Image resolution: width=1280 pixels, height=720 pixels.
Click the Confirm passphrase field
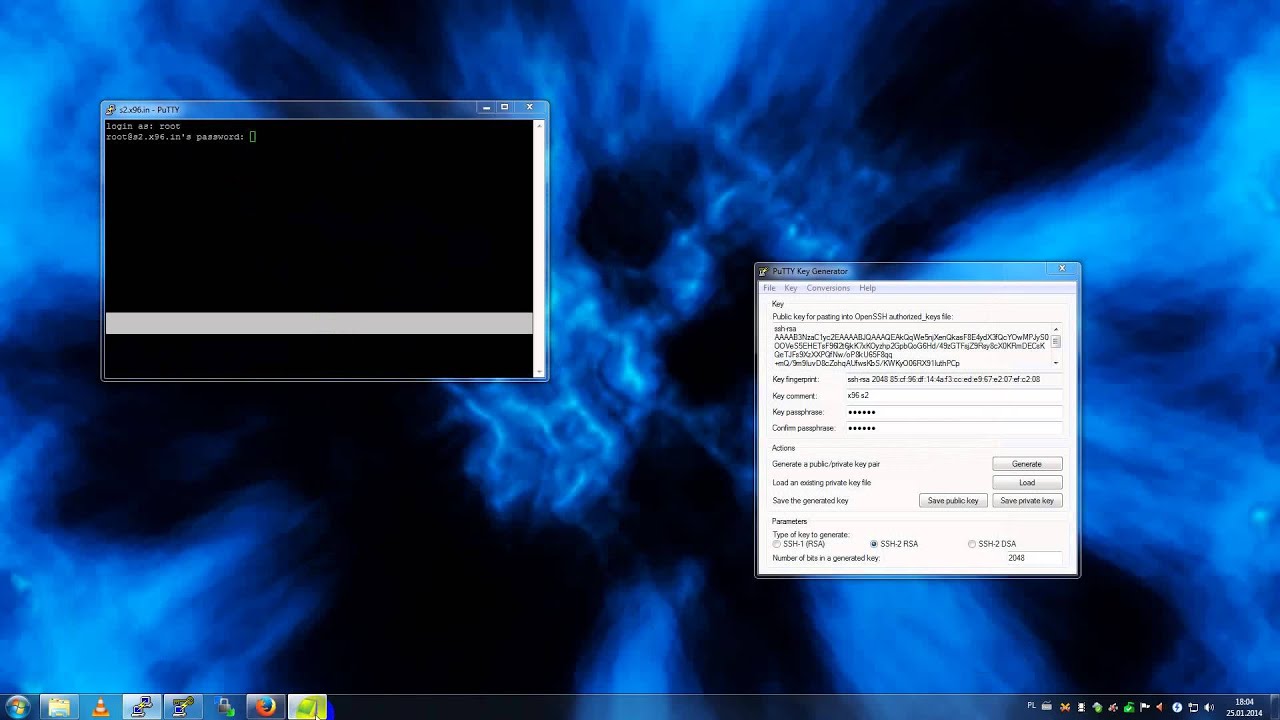point(954,428)
